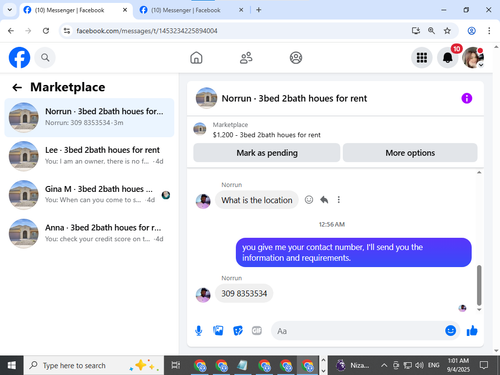Open notifications bell with 10 badge
This screenshot has height=375, width=500.
(x=448, y=58)
